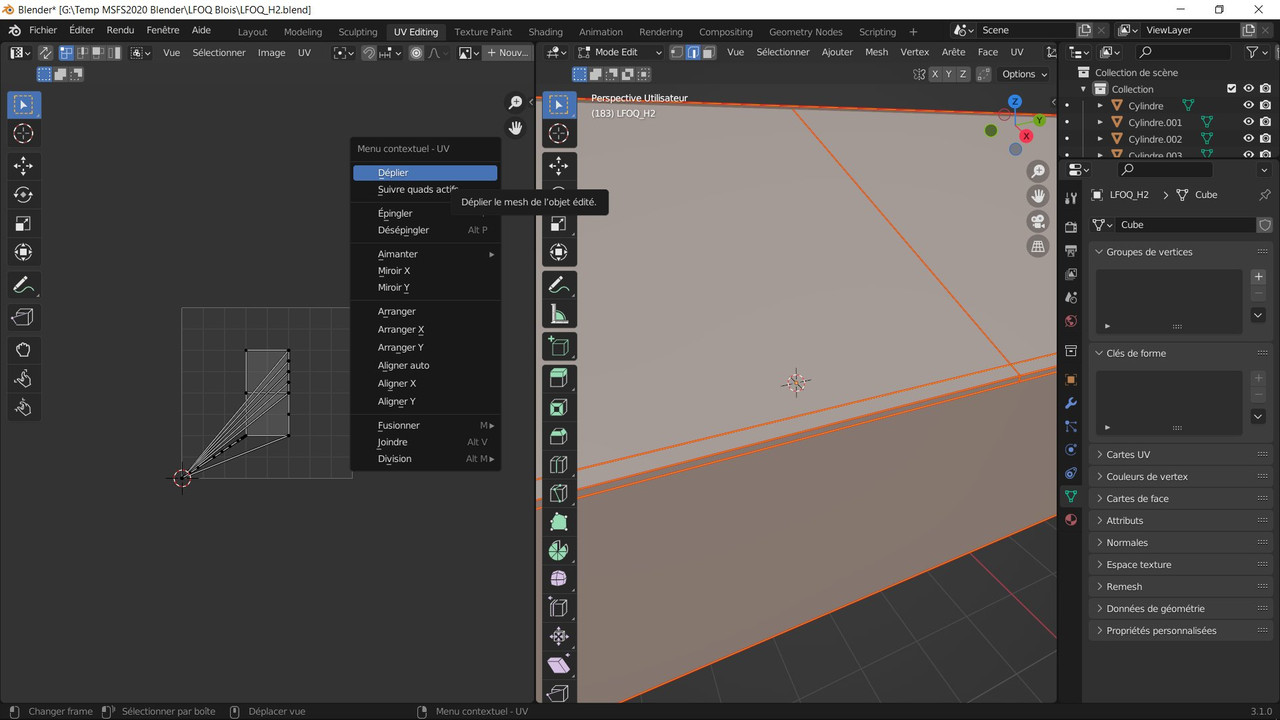The image size is (1280, 720).
Task: Open the Material properties tab
Action: [x=1071, y=520]
